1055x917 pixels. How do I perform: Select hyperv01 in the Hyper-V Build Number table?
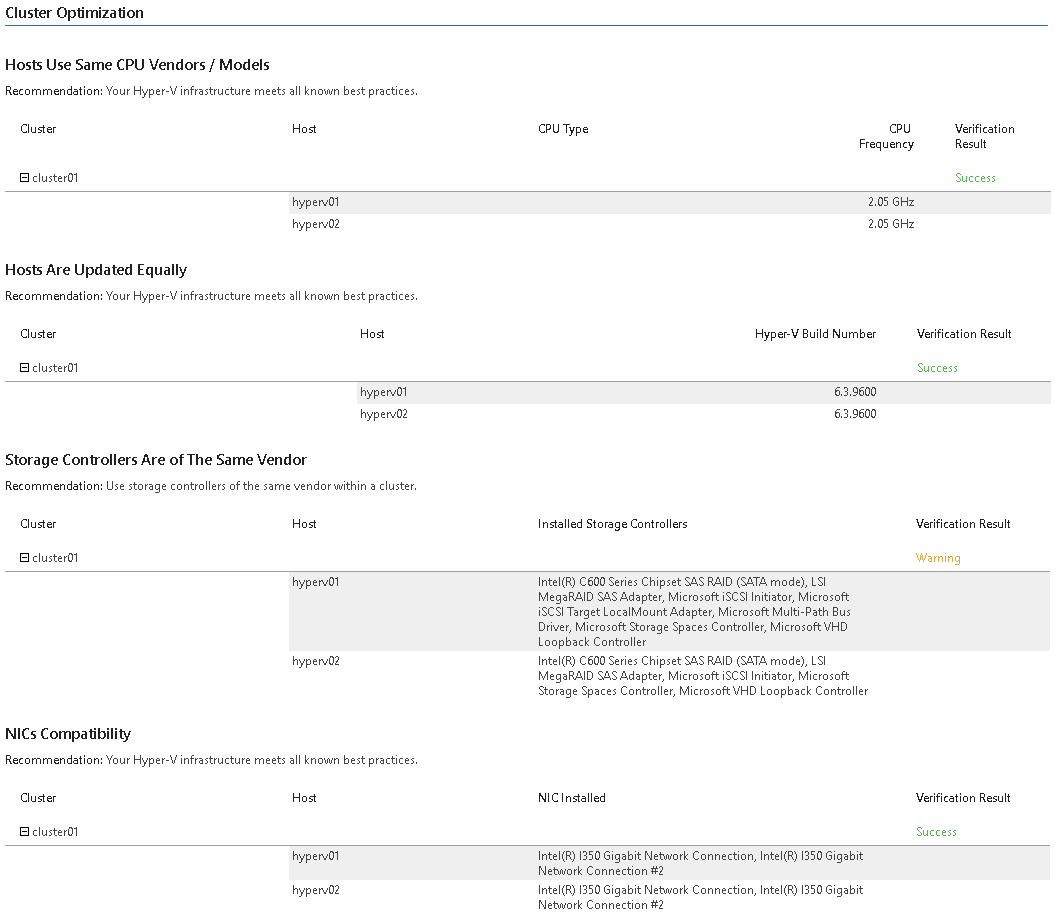pyautogui.click(x=384, y=392)
